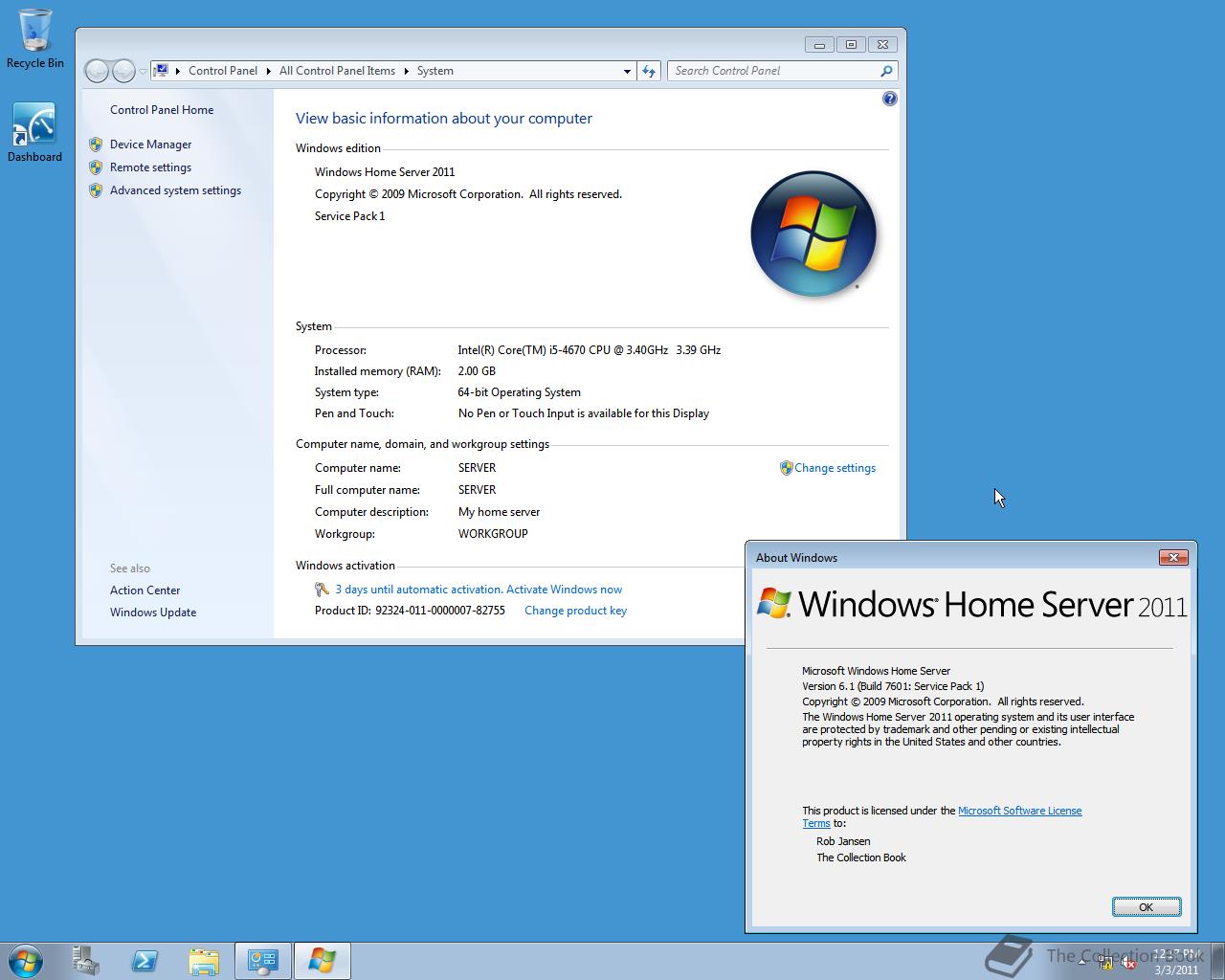Click the '2.00 GB' installed memory value
This screenshot has height=980, width=1225.
pyautogui.click(x=477, y=371)
